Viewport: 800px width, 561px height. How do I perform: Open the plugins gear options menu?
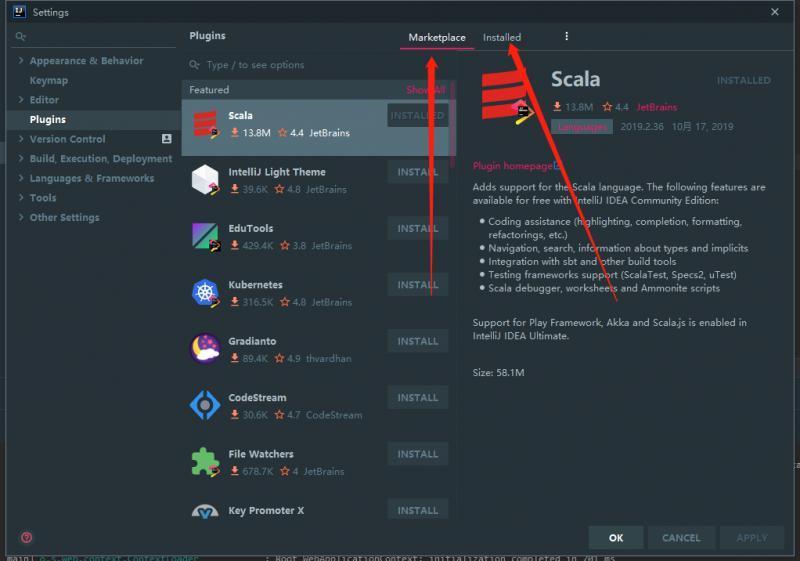(566, 36)
